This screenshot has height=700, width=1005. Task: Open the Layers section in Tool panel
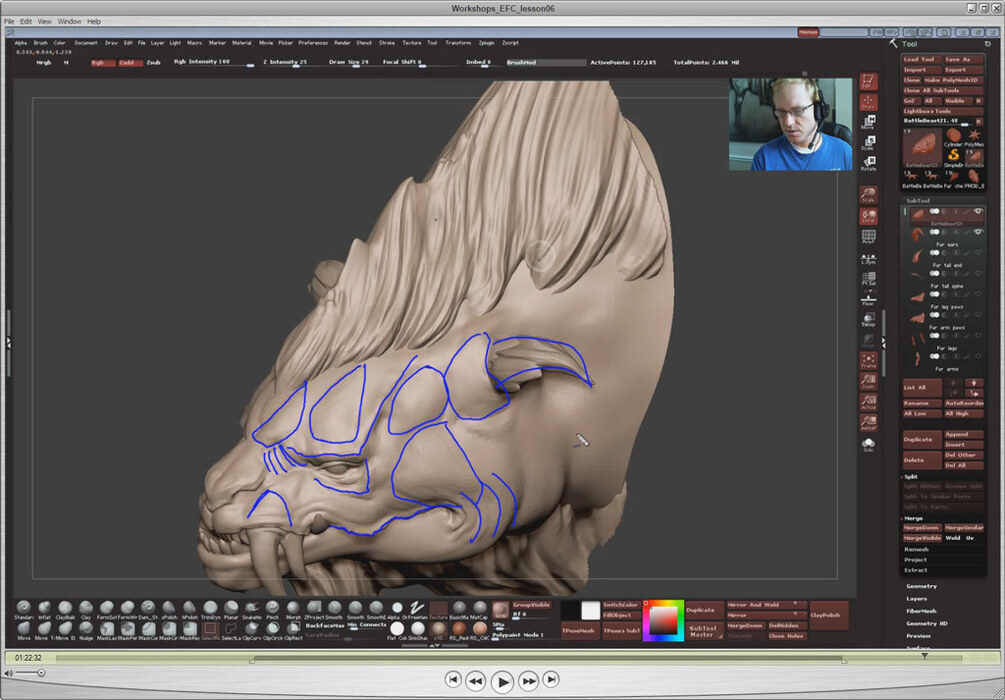coord(917,599)
